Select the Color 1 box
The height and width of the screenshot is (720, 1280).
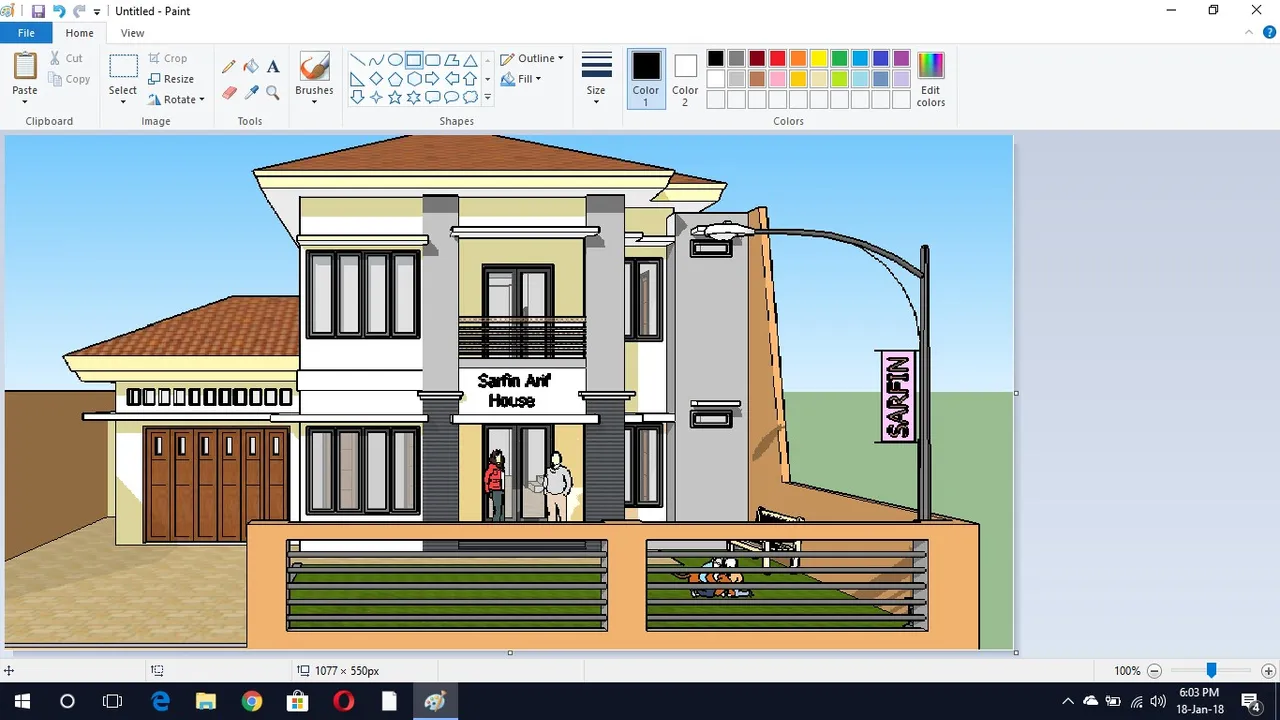point(646,79)
